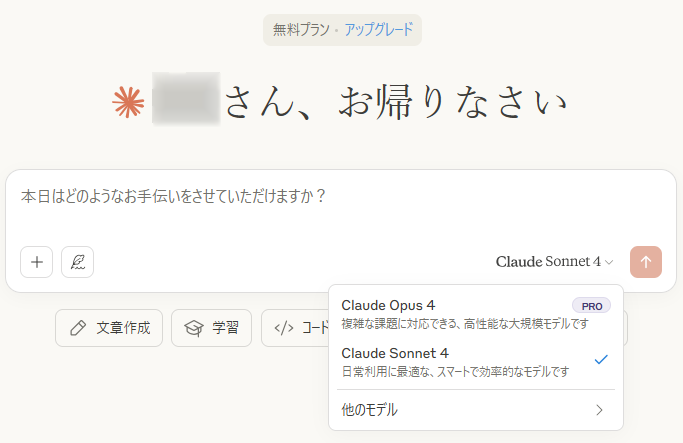This screenshot has width=683, height=443.
Task: Click the pencil icon on 文章作成
Action: 78,328
